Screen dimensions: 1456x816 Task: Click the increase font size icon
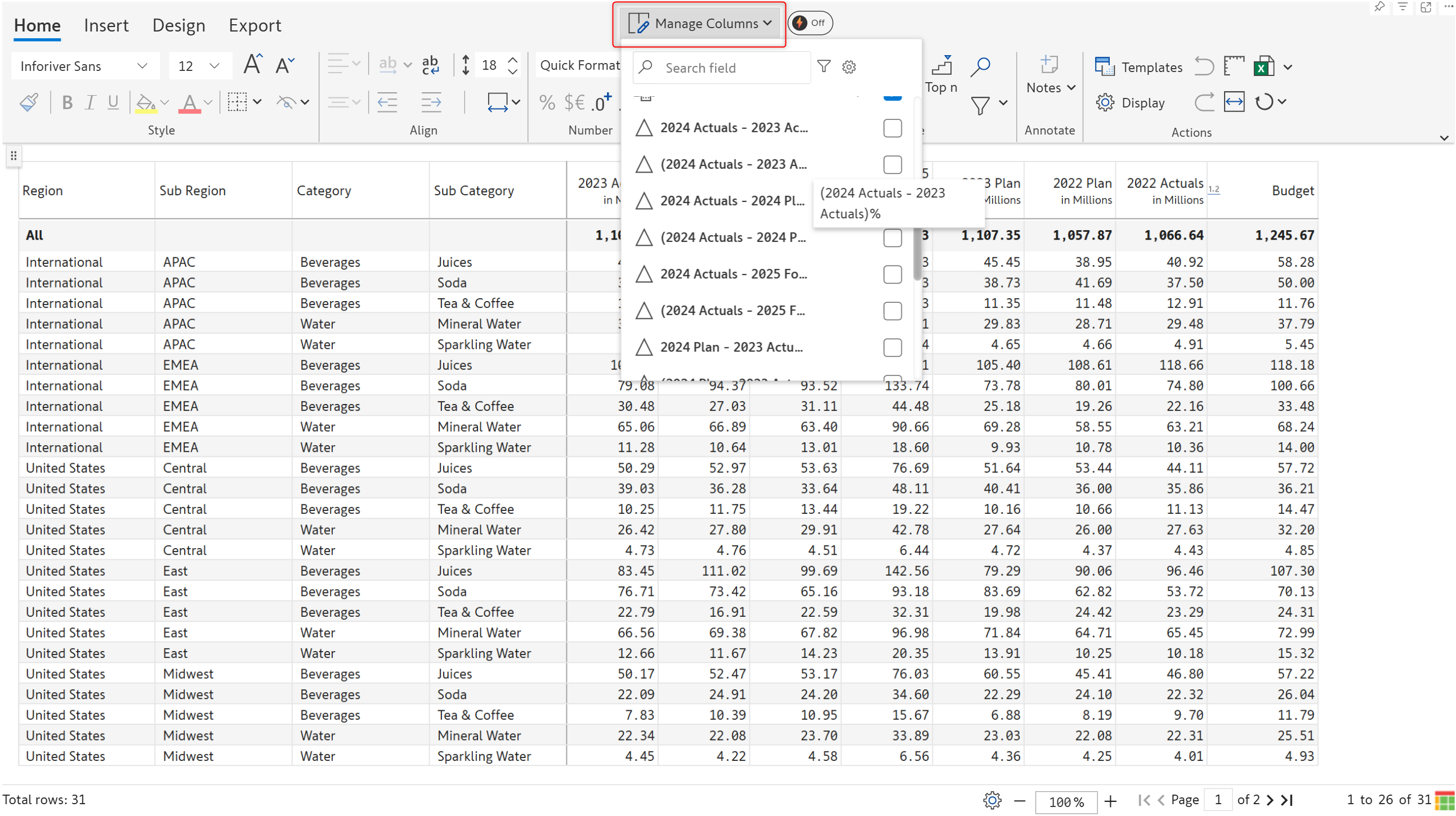253,65
